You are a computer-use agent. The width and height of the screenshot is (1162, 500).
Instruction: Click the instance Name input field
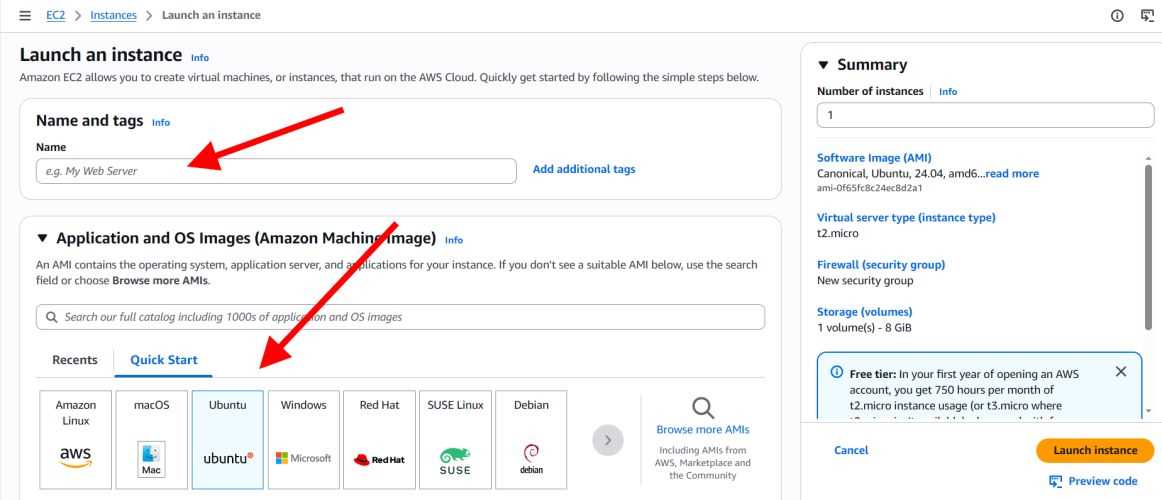click(276, 171)
